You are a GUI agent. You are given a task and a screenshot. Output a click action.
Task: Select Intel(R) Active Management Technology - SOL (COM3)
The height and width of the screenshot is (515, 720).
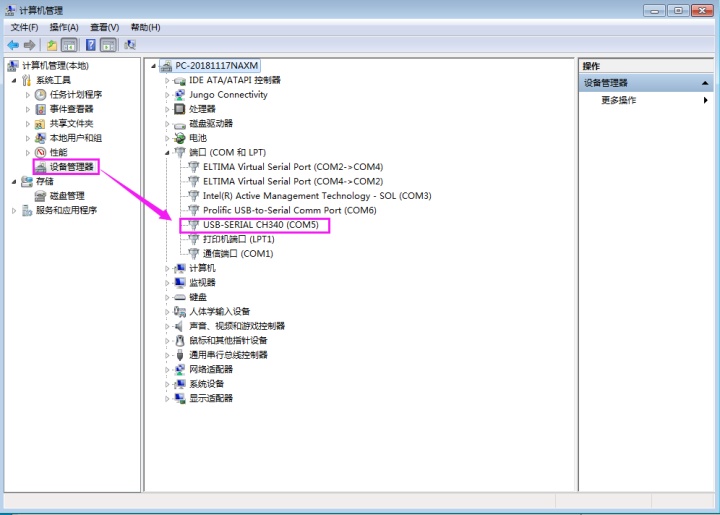tap(317, 196)
